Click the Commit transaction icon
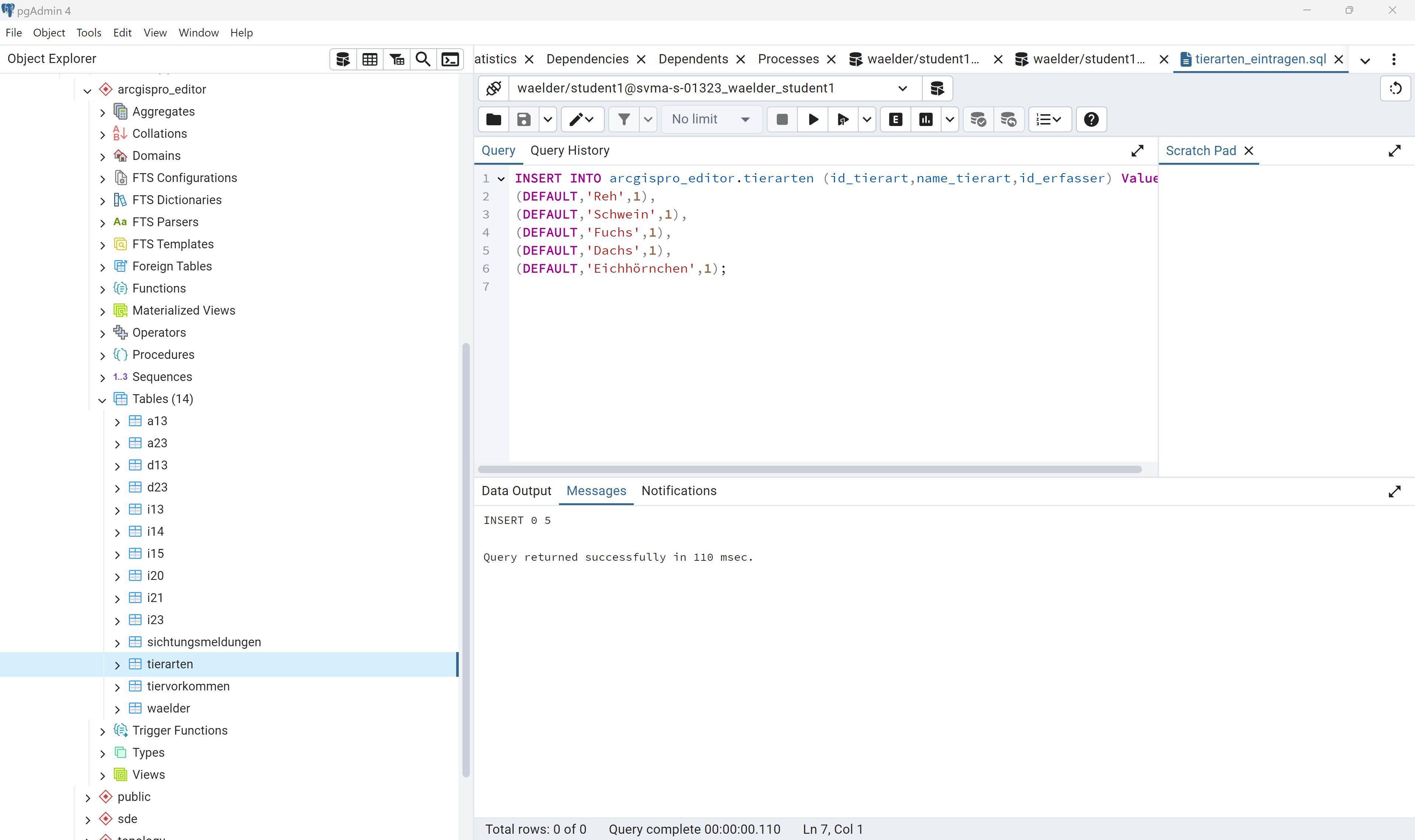Screen dimensions: 1415x840 coord(978,119)
